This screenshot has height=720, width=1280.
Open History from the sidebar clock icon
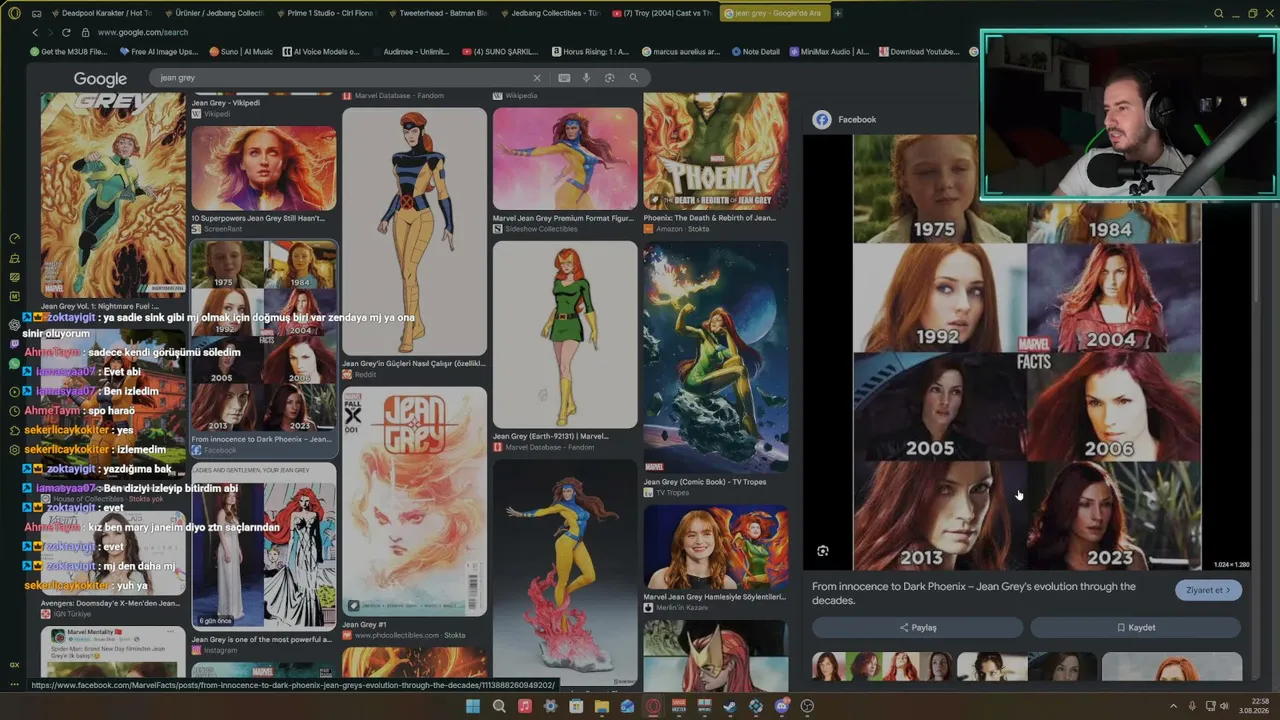(14, 410)
